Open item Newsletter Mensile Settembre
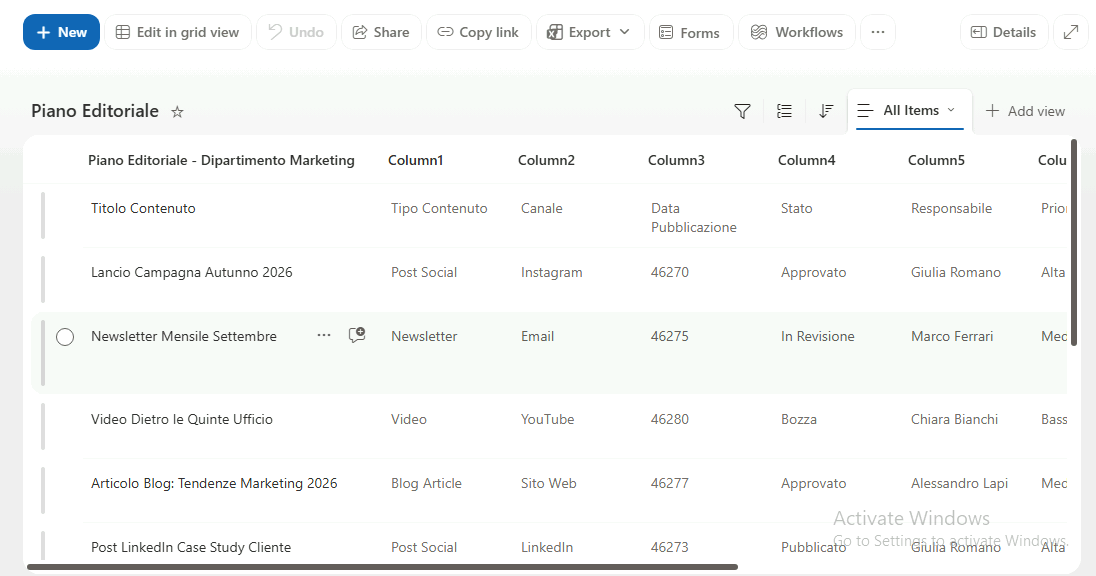This screenshot has height=576, width=1096. [x=184, y=336]
